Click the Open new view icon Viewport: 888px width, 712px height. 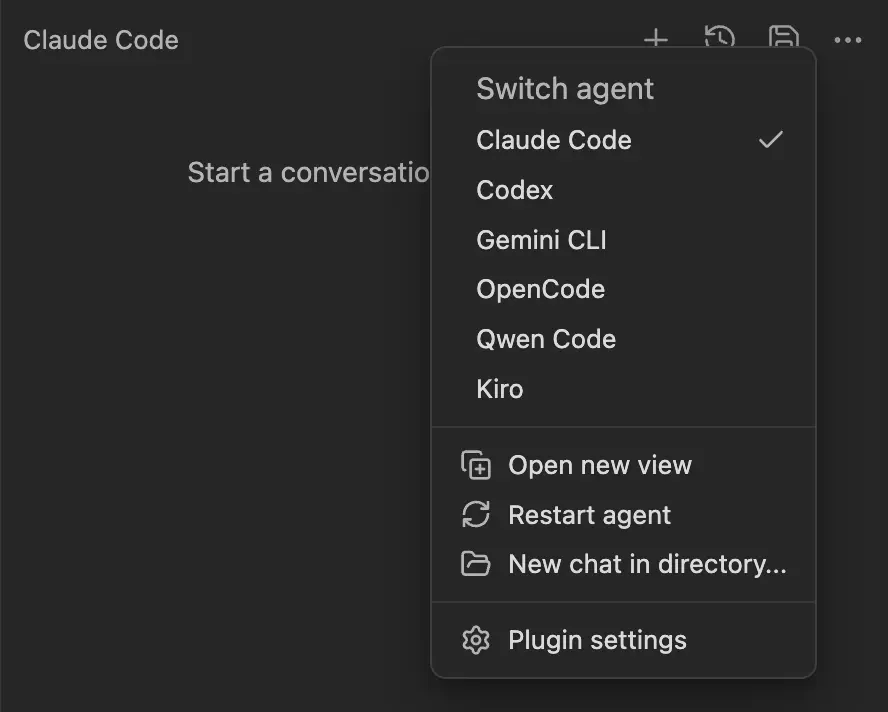coord(476,465)
